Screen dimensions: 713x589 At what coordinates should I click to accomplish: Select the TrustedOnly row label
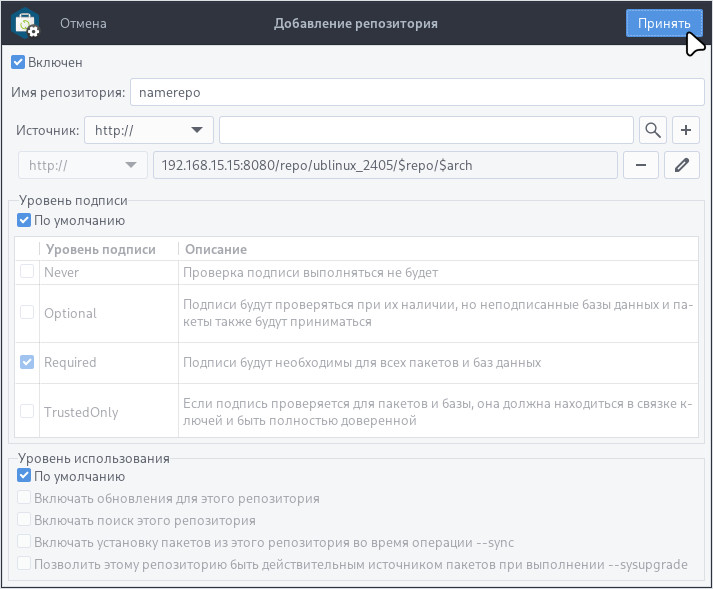(81, 412)
